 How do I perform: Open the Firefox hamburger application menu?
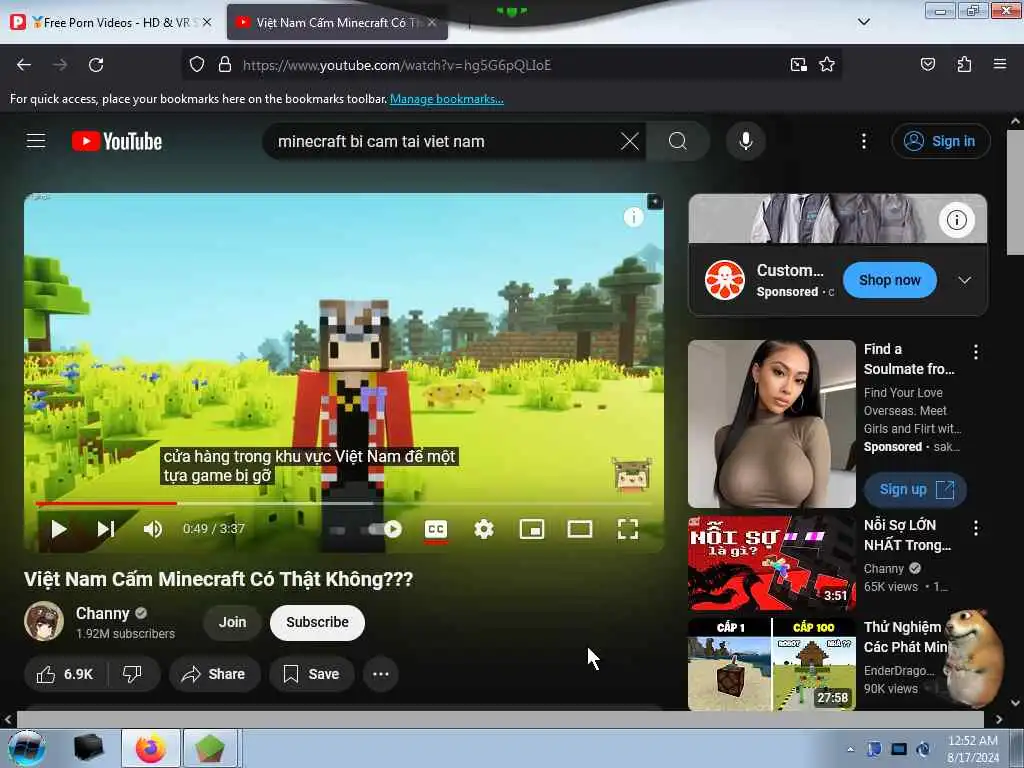click(999, 64)
